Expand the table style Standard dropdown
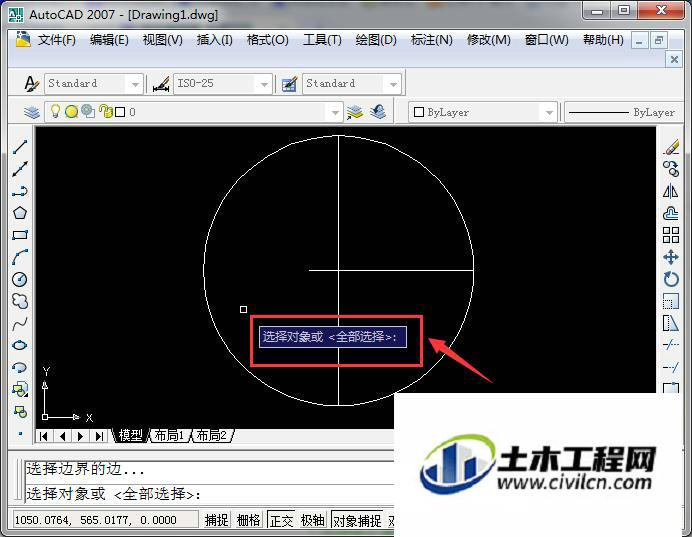 coord(393,84)
